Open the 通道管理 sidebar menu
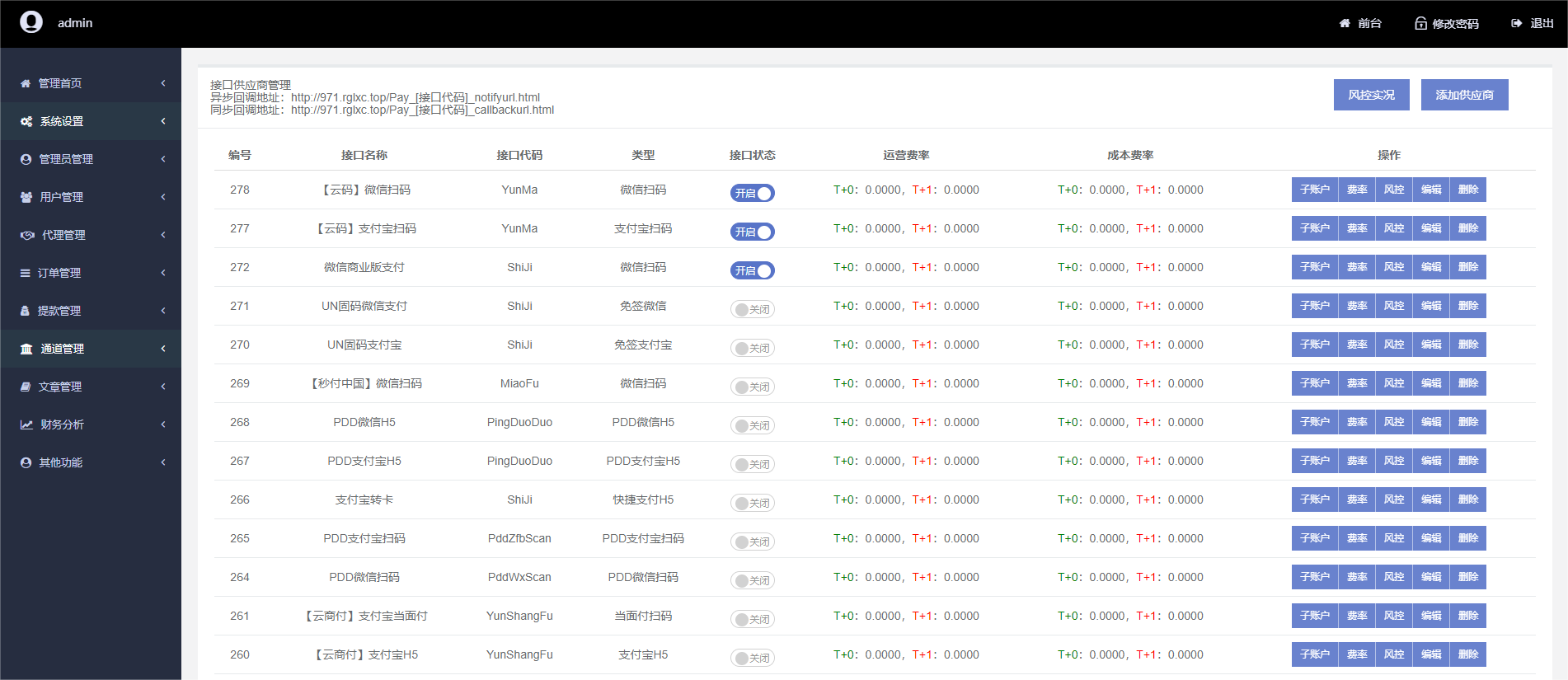The height and width of the screenshot is (680, 1568). 91,349
